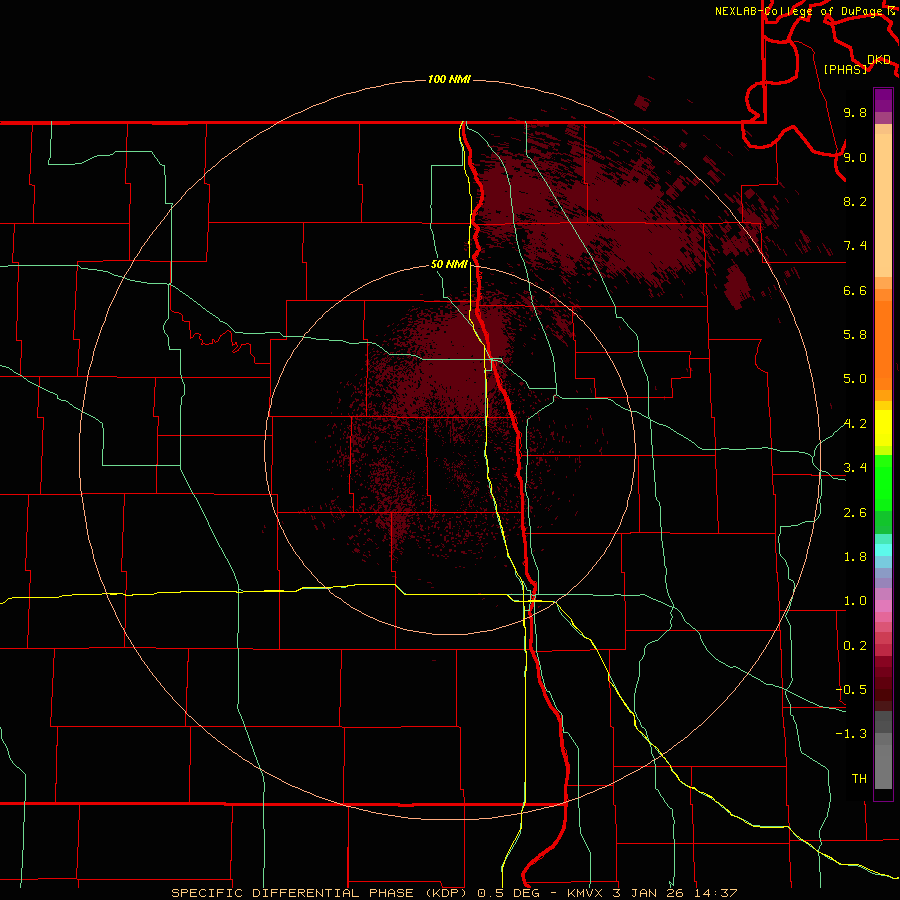This screenshot has width=900, height=900.
Task: Click the 0.2 scale value
Action: [x=855, y=646]
